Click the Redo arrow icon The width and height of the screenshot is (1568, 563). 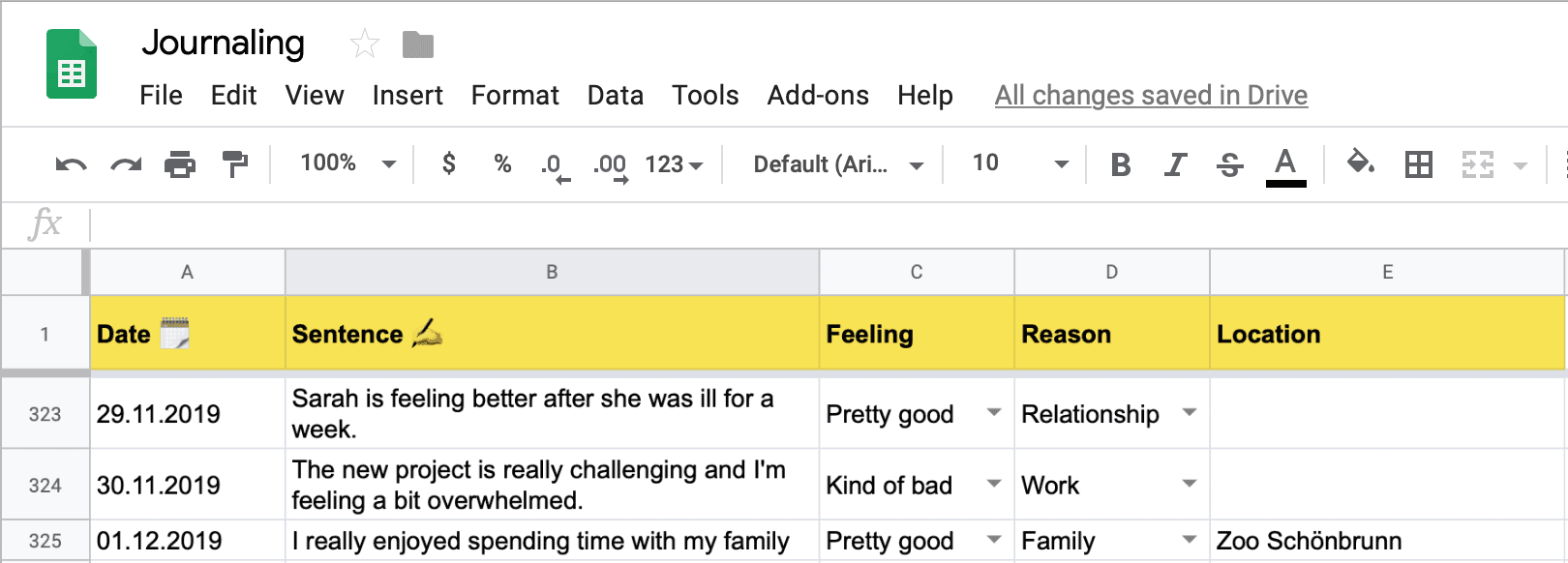[126, 164]
